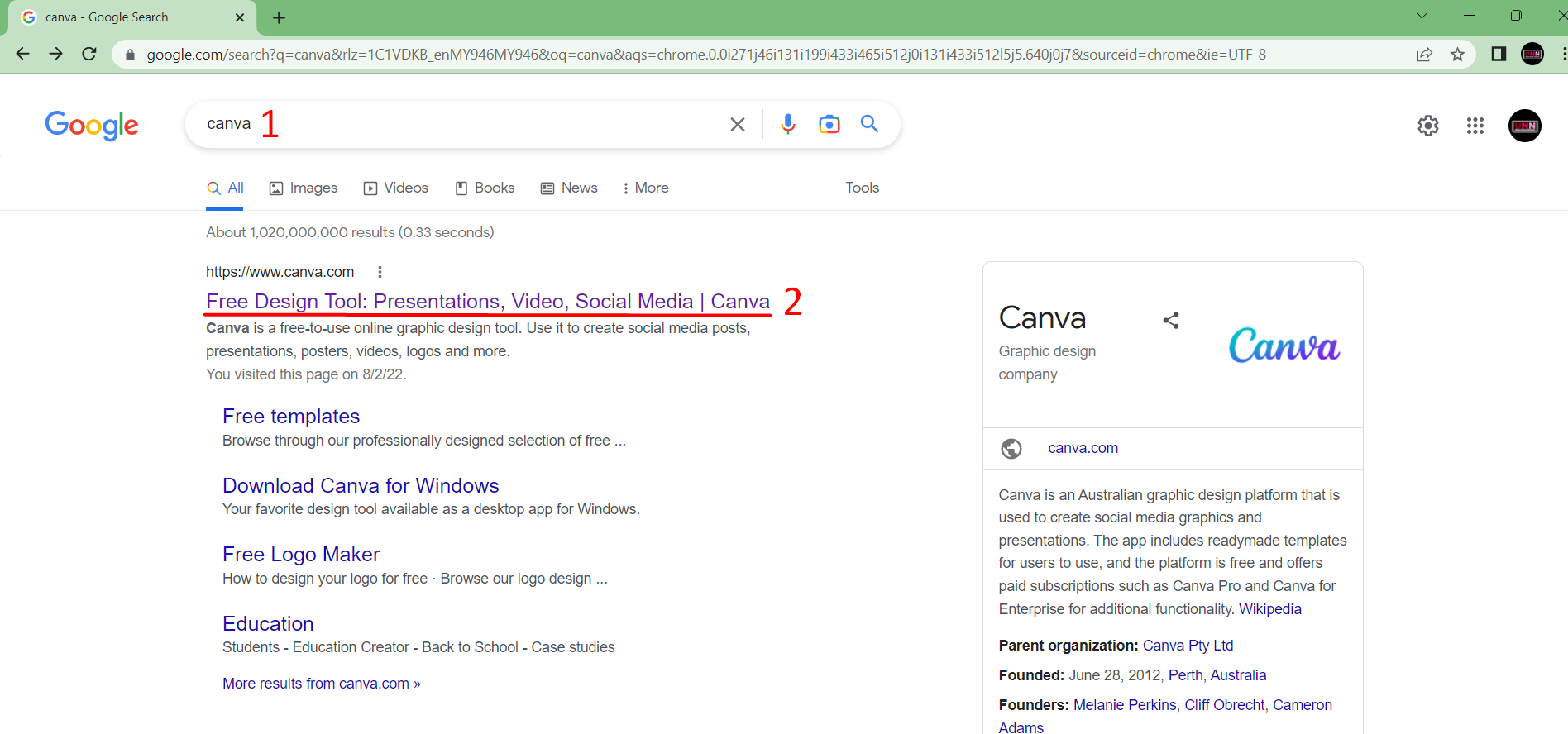
Task: Share this page using the address bar share icon
Action: (x=1424, y=55)
